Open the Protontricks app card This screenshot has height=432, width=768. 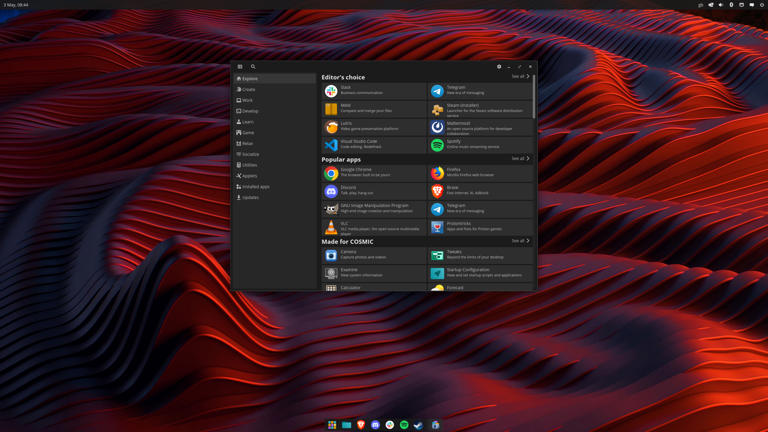480,227
